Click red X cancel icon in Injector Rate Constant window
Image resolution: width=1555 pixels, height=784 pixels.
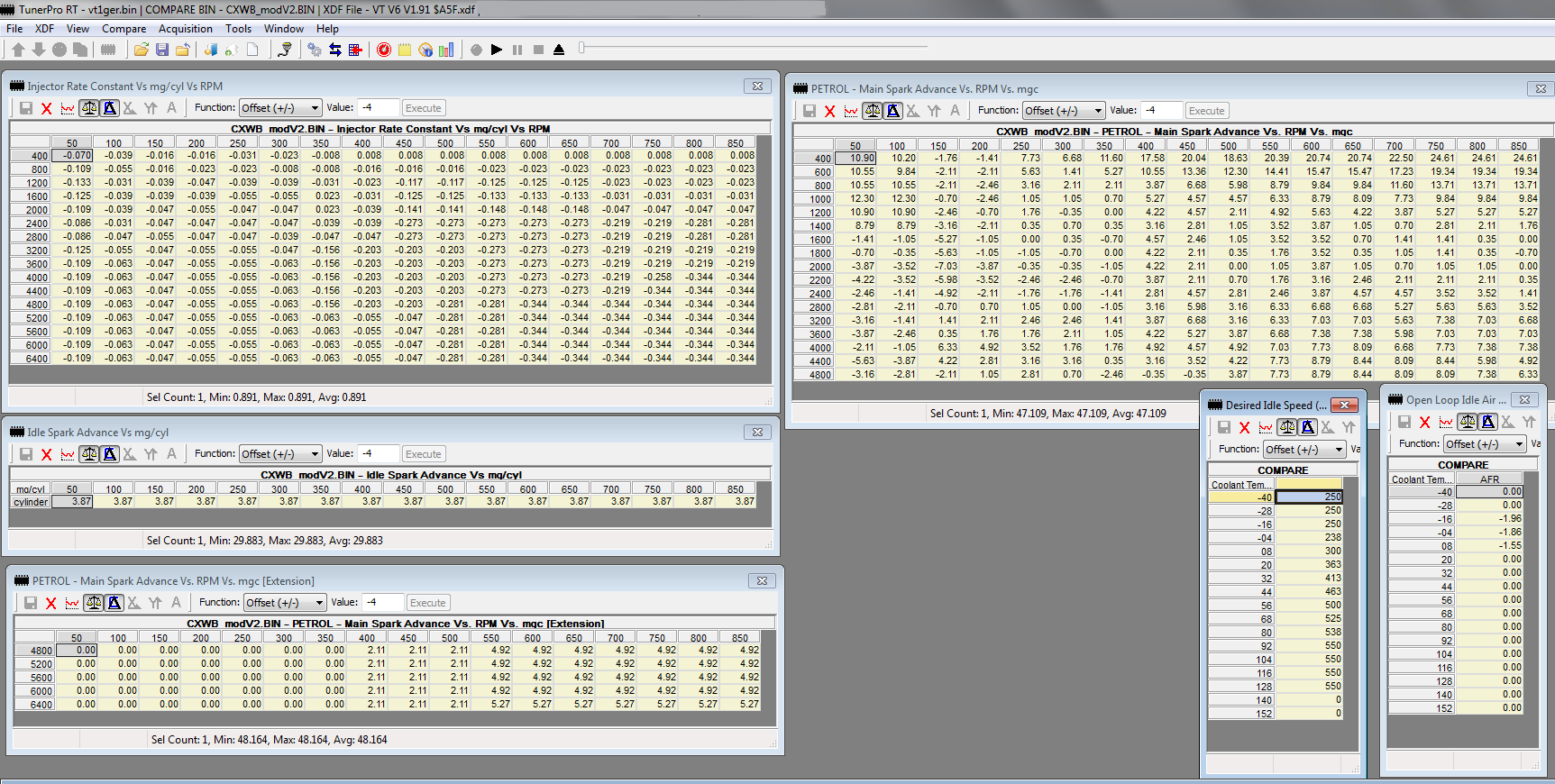[x=47, y=108]
